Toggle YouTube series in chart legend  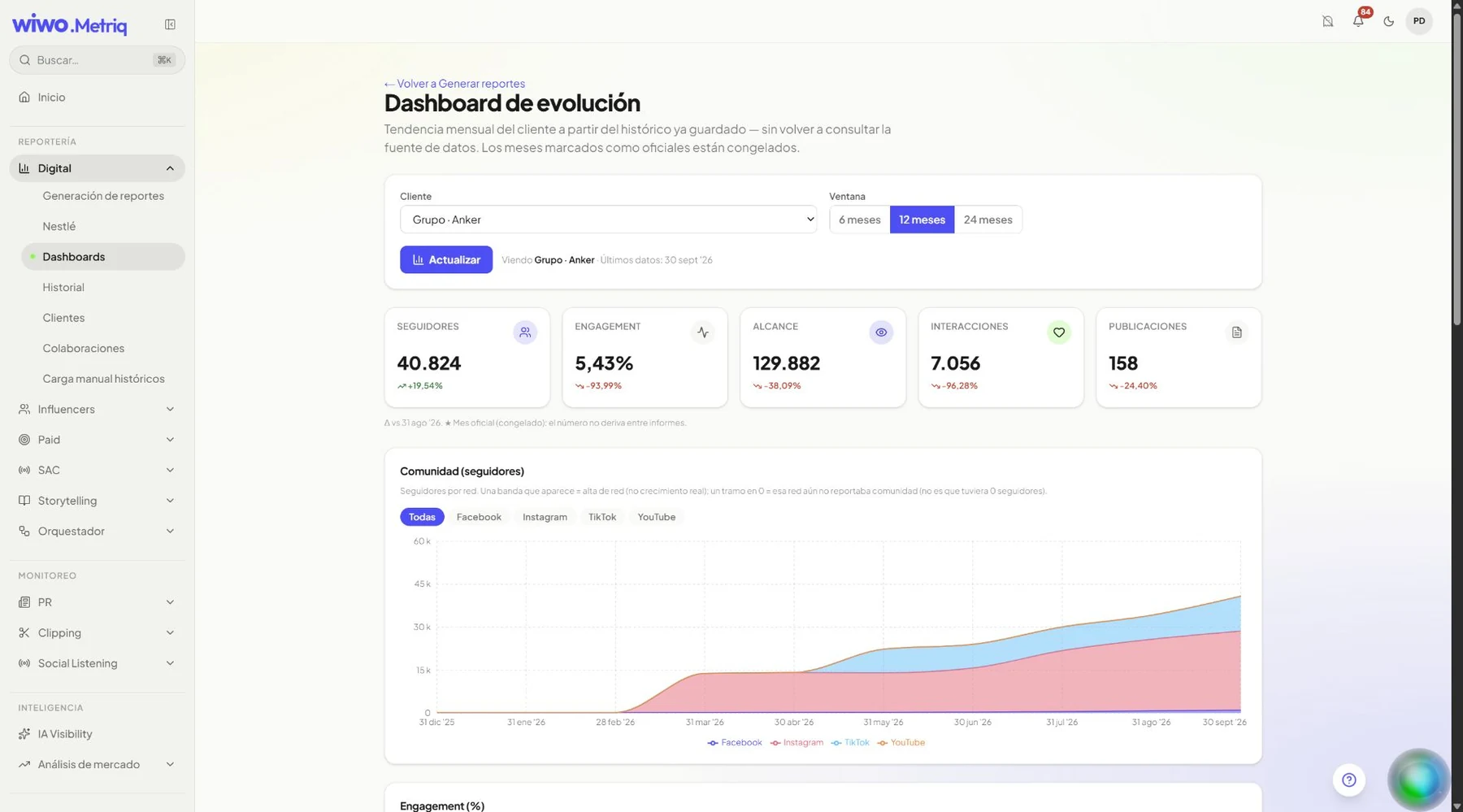coord(901,743)
